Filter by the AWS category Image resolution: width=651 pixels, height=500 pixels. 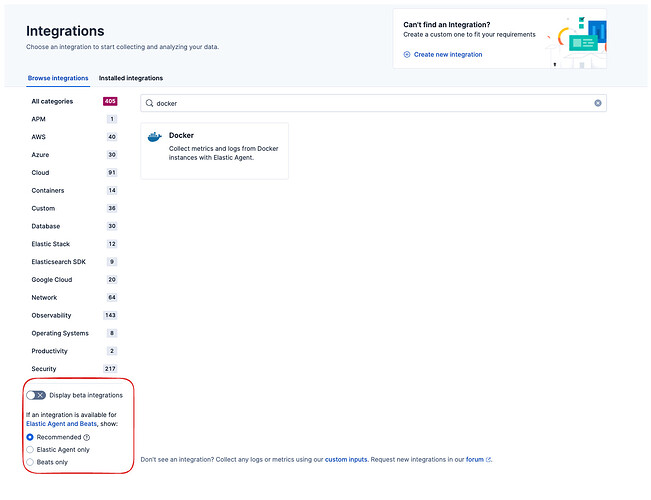(74, 137)
